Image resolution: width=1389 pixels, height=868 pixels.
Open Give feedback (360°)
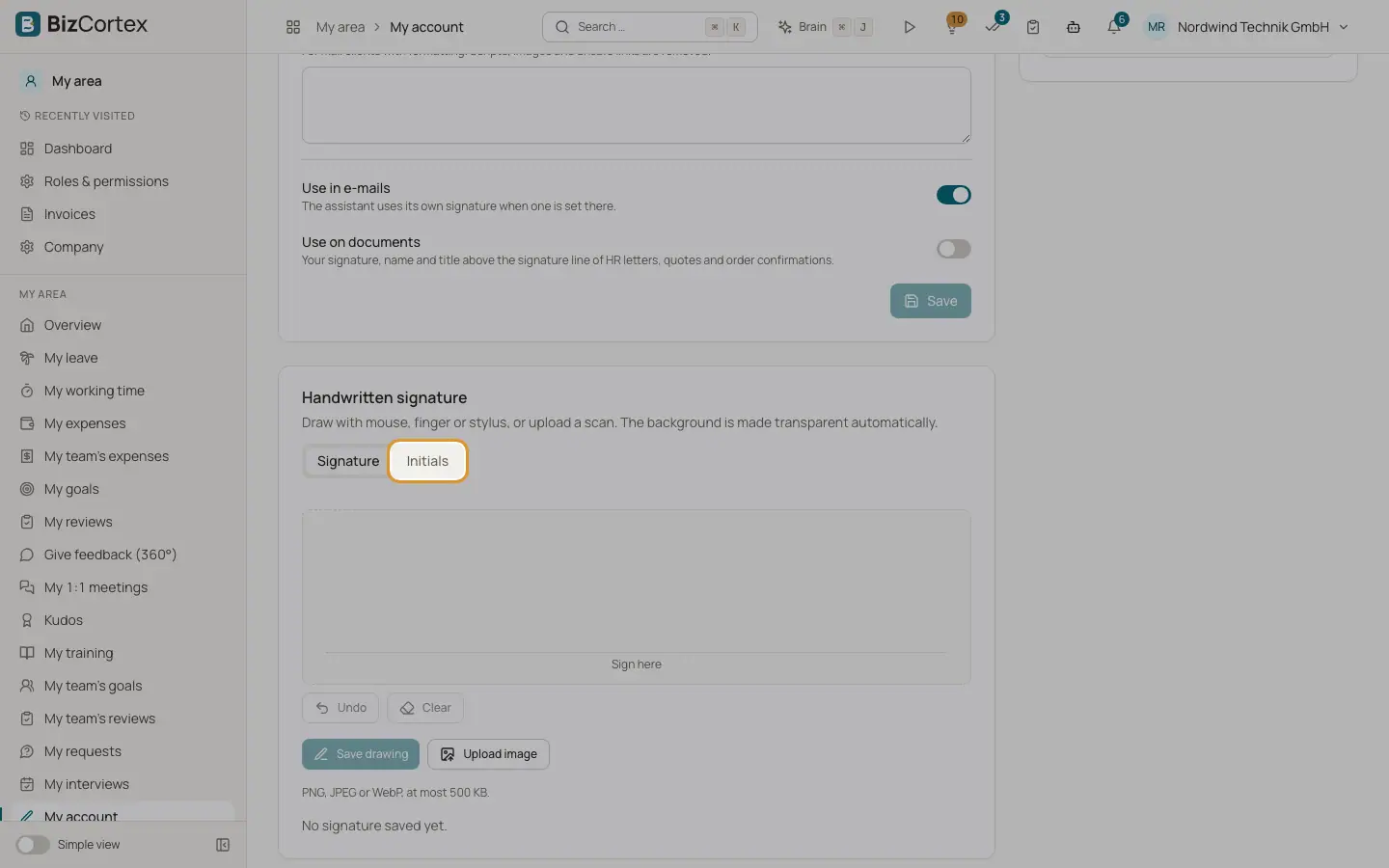(123, 555)
